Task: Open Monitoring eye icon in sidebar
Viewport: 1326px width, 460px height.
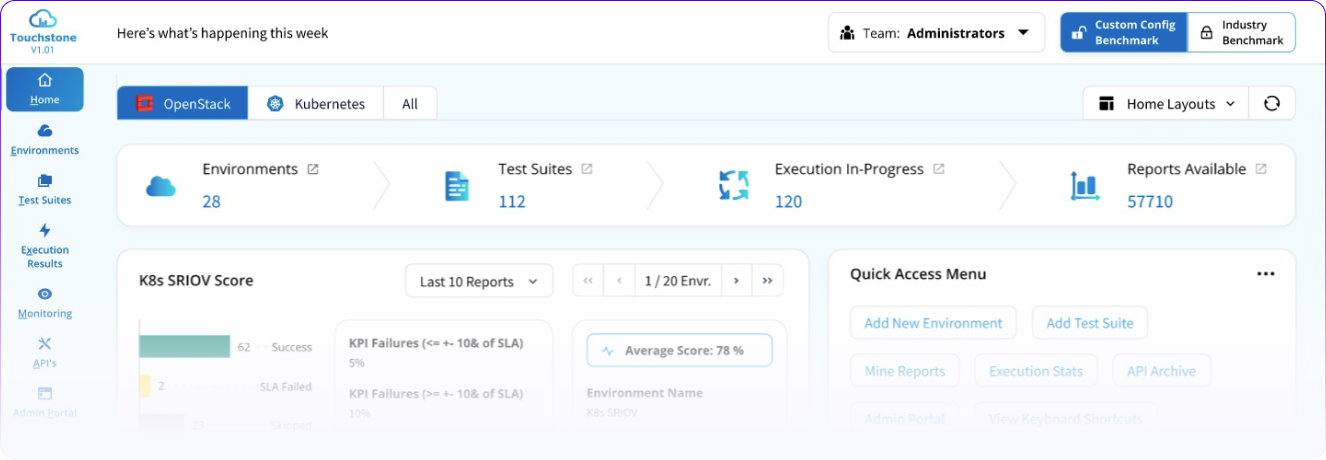Action: click(44, 294)
